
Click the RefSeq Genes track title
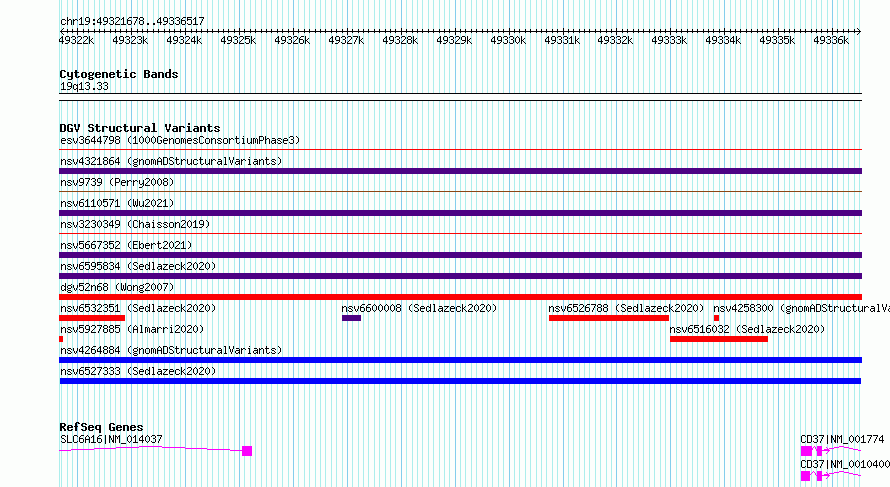pyautogui.click(x=101, y=427)
